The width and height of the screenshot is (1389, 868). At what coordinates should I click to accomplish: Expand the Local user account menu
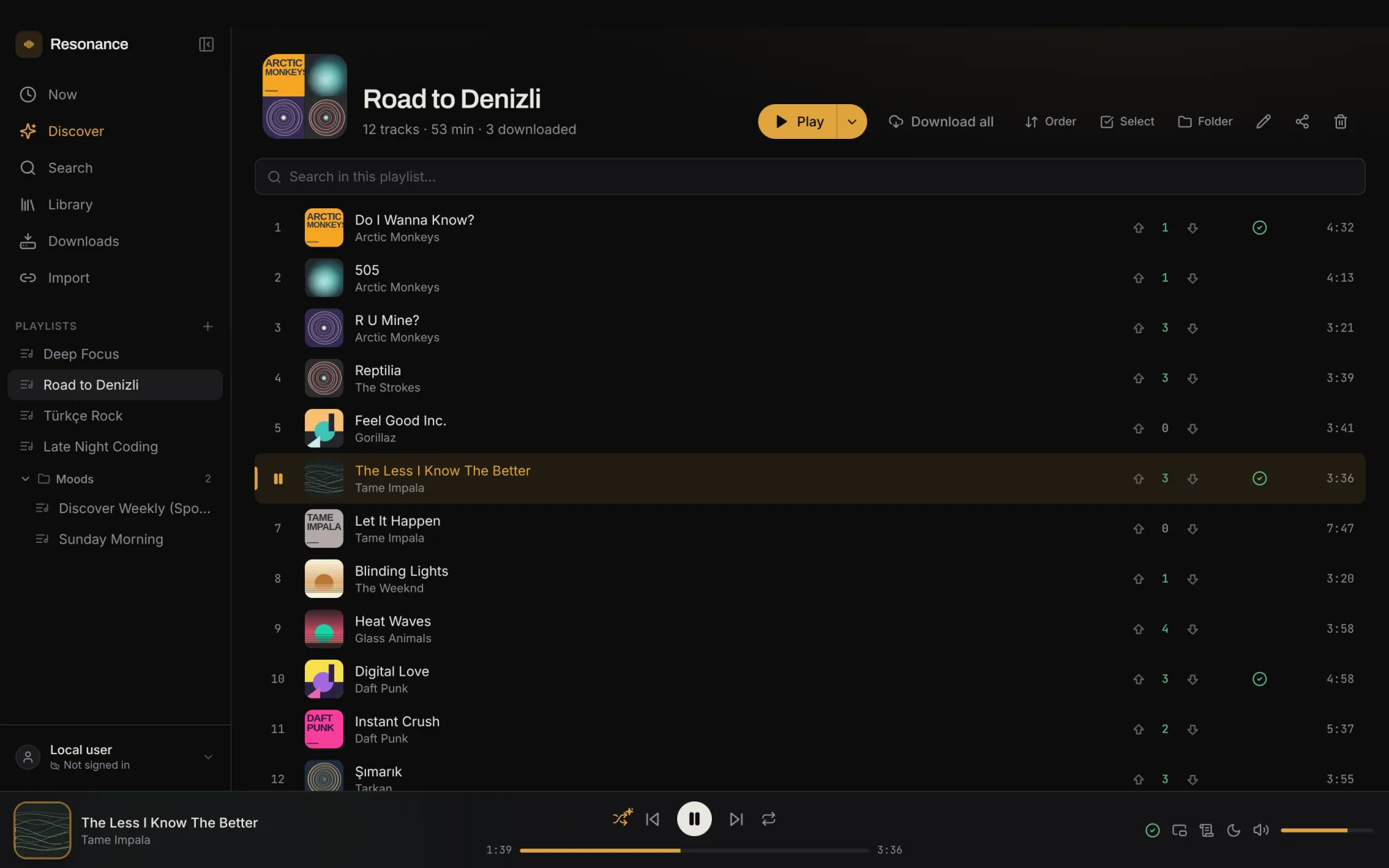(x=208, y=757)
